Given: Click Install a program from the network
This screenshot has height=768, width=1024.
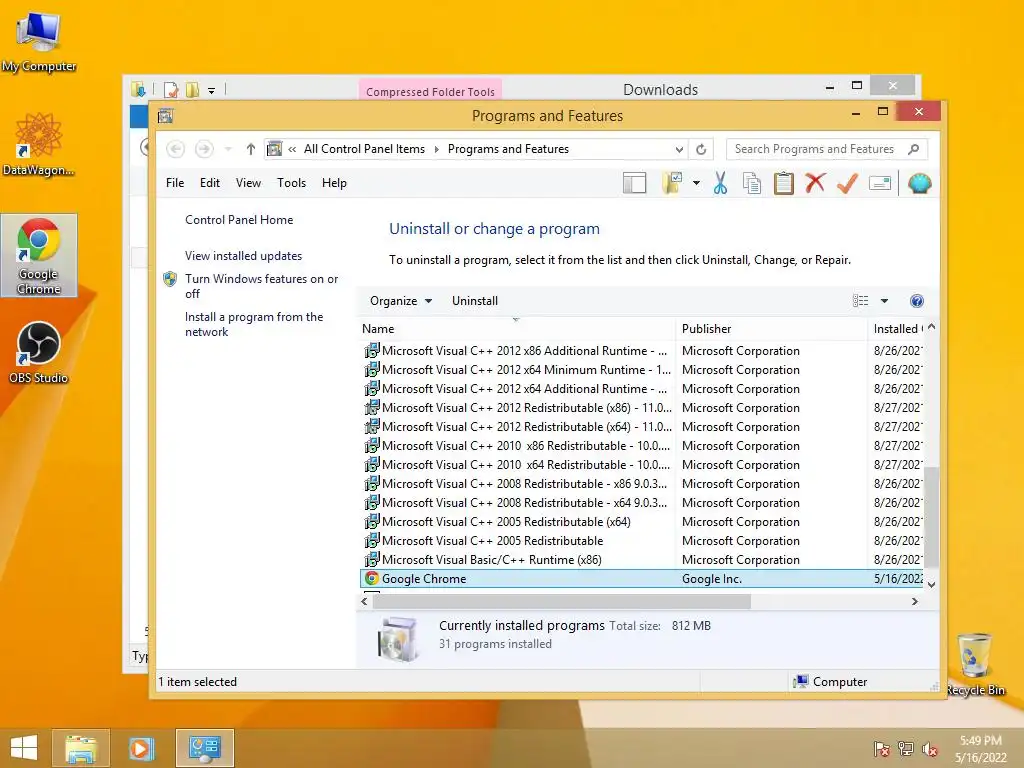Looking at the screenshot, I should pos(254,324).
